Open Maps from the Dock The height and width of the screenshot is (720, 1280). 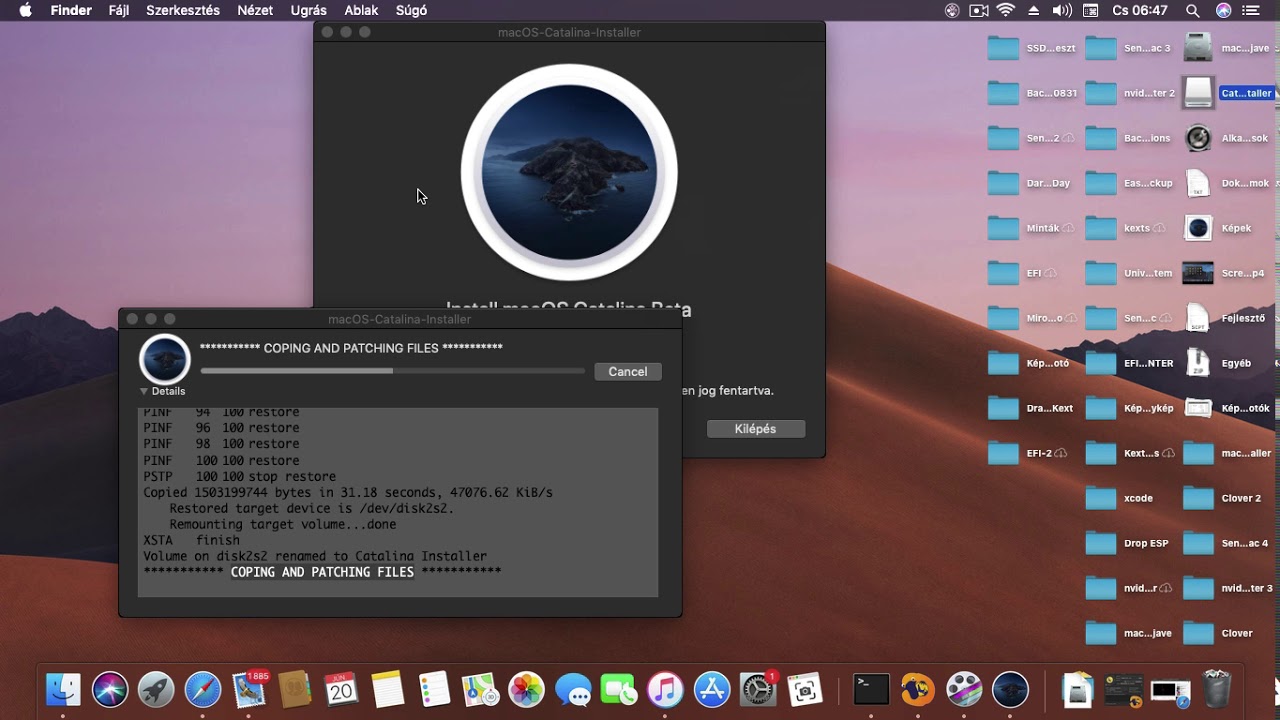480,689
